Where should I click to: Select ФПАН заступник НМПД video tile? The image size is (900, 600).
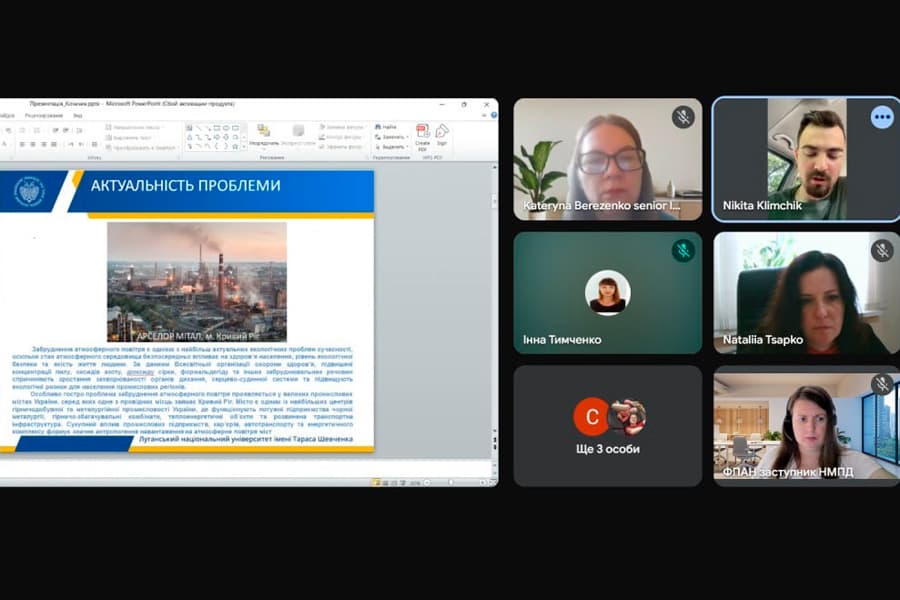(x=806, y=425)
